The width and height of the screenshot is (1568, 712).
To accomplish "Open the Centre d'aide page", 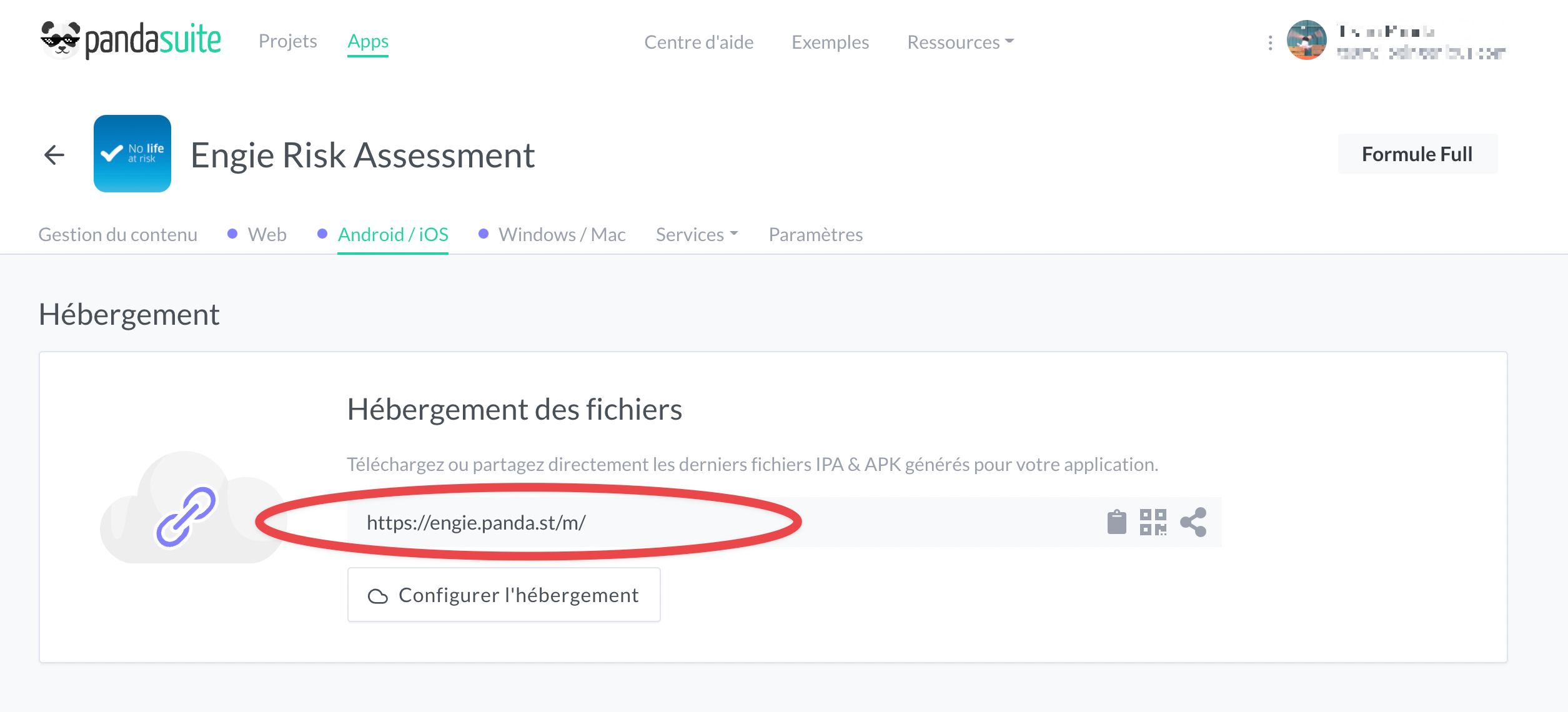I will click(x=698, y=42).
